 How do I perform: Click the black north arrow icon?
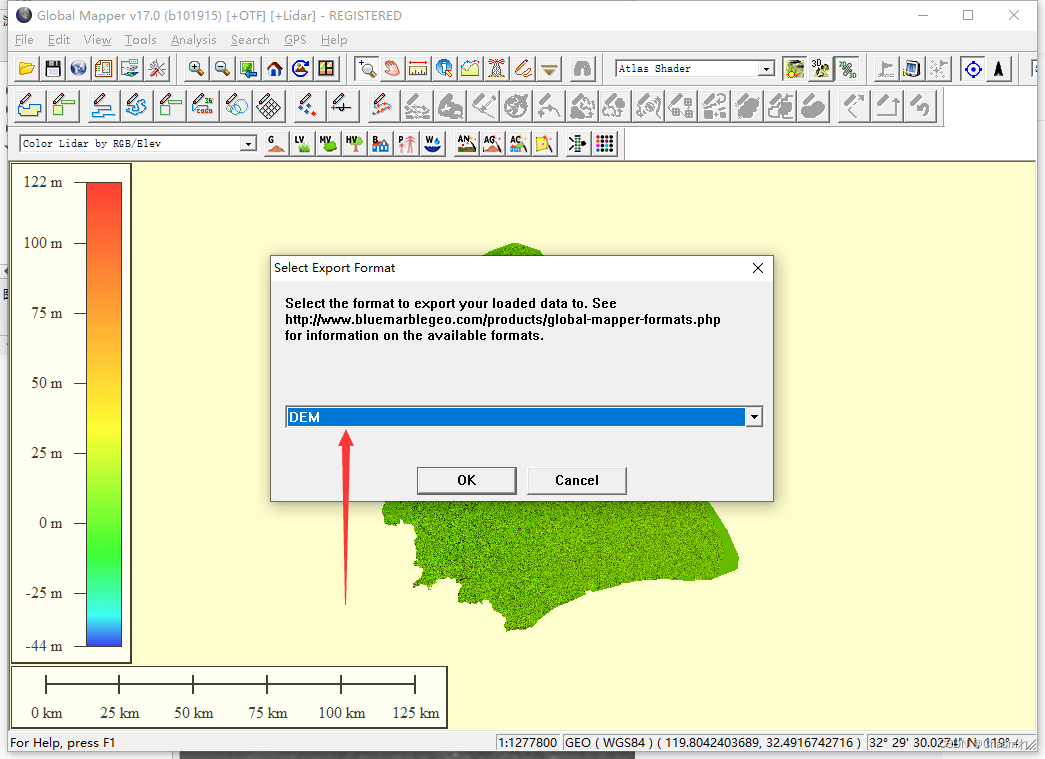[x=999, y=69]
